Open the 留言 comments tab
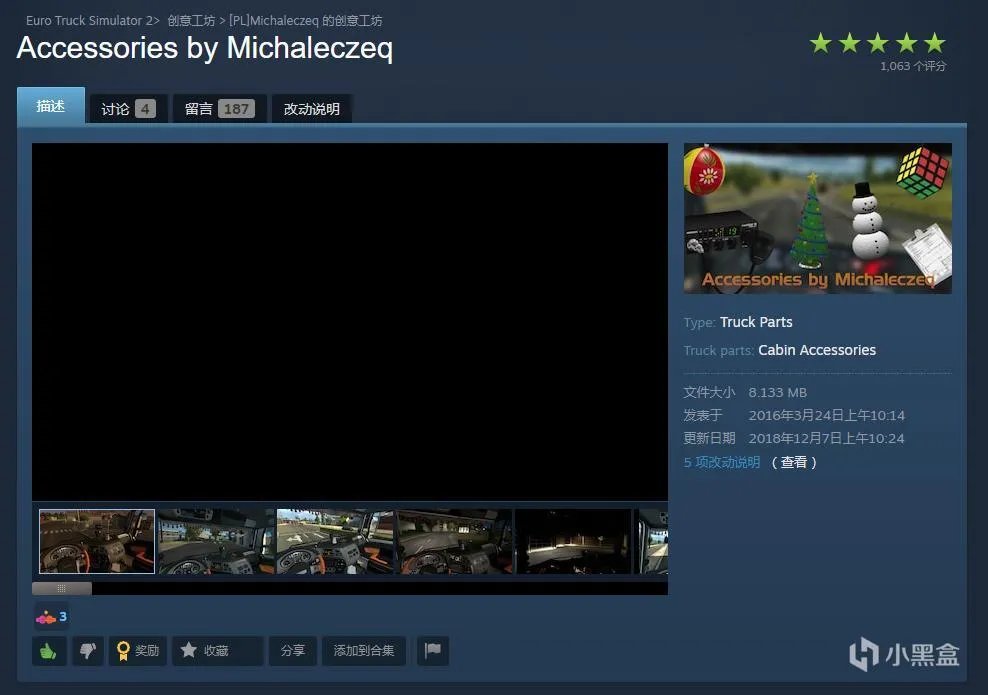Image resolution: width=988 pixels, height=695 pixels. coord(218,109)
